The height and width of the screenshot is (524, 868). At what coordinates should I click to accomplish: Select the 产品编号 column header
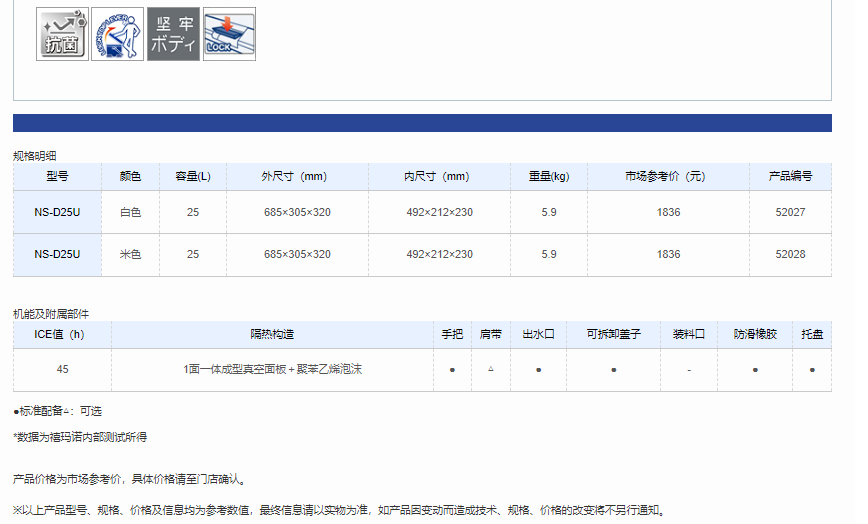pos(790,177)
